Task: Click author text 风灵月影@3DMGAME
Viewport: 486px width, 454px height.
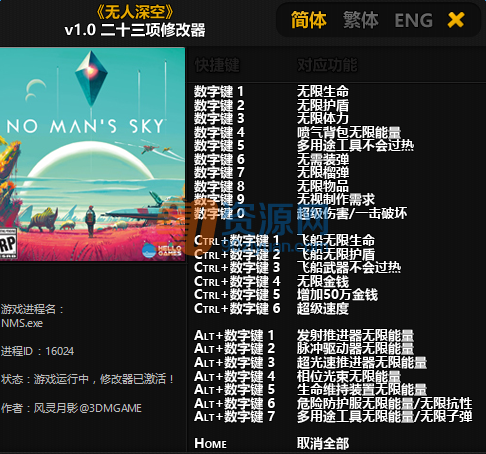Action: coord(88,408)
